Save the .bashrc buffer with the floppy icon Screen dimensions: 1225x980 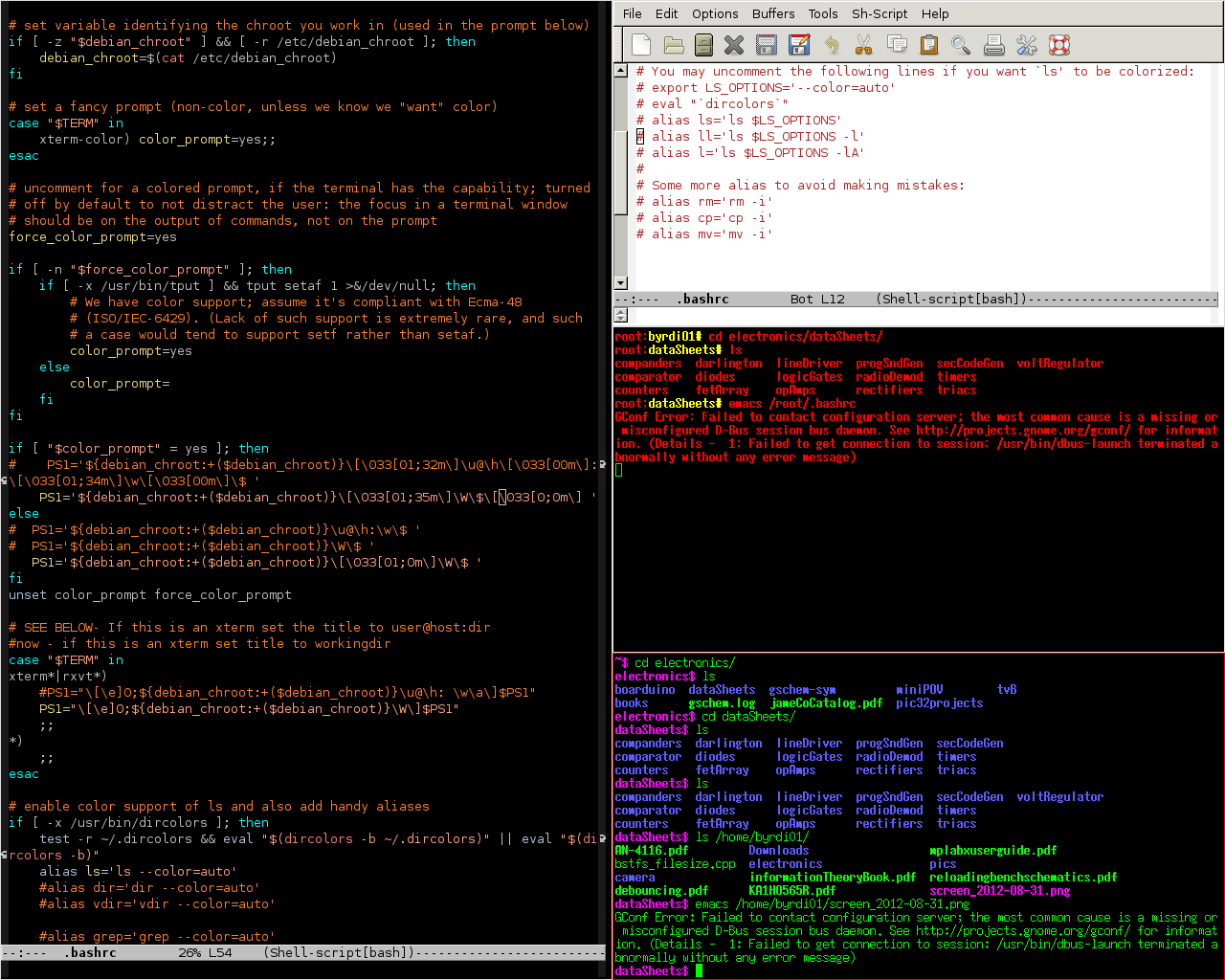tap(768, 44)
